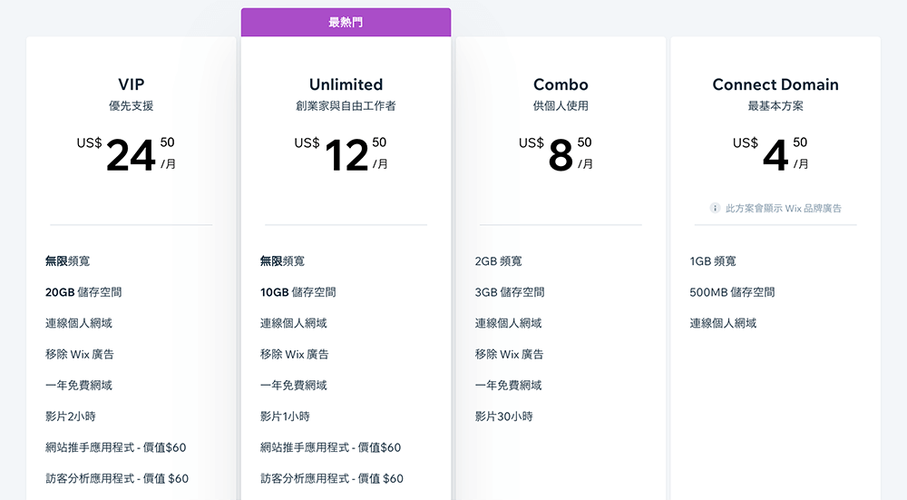The height and width of the screenshot is (500, 907).
Task: Click 此方案會顯示 Wix 品牌廣告 notice text
Action: (783, 208)
